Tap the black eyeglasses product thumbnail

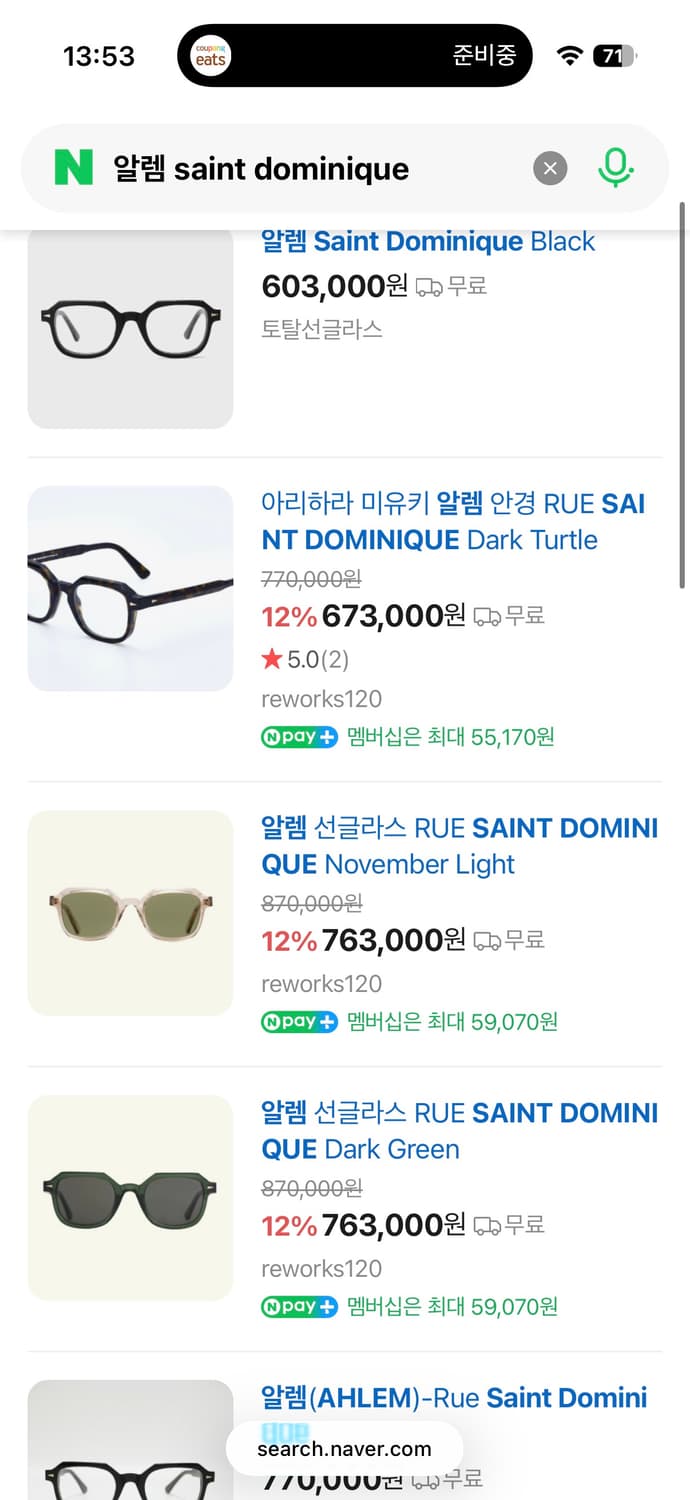130,329
